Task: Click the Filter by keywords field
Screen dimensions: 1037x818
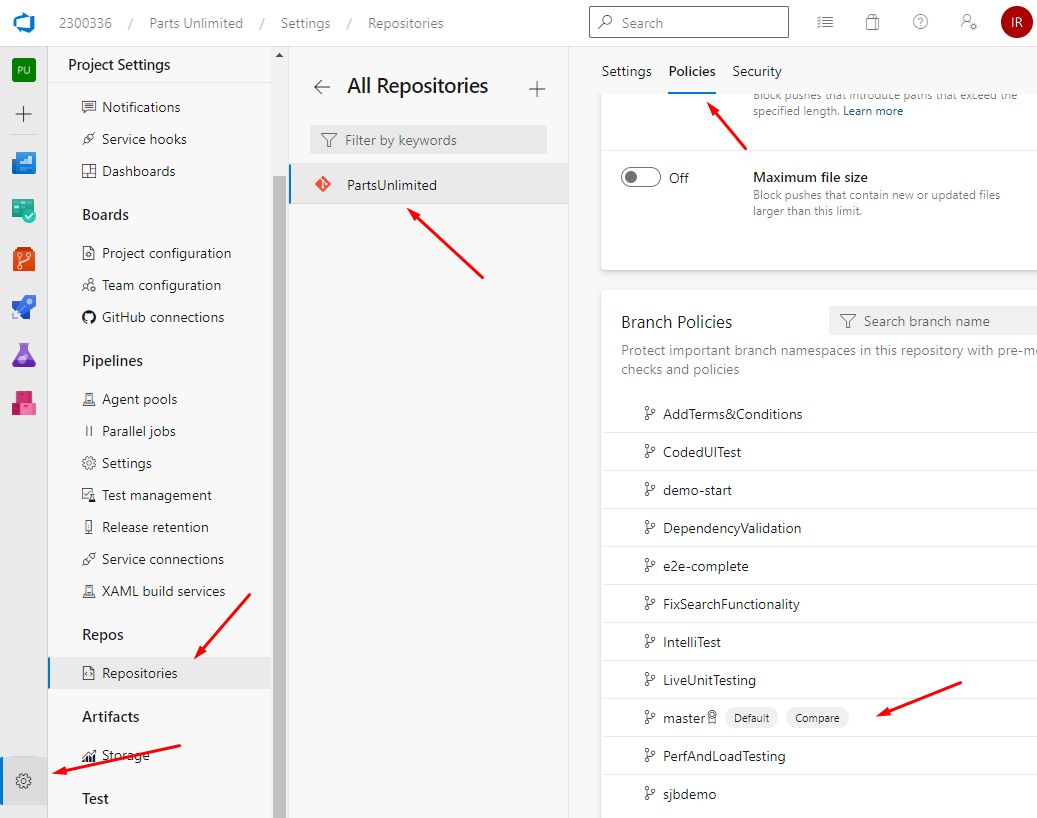Action: (x=428, y=140)
